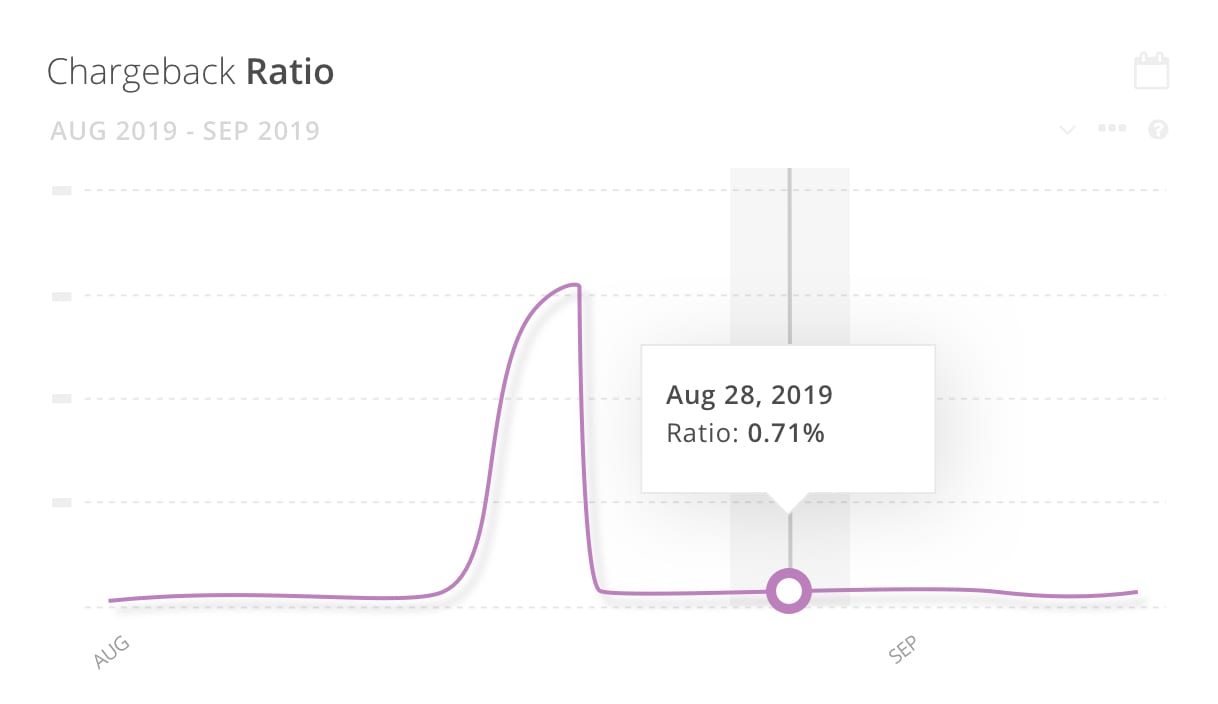Click the SEP x-axis label

(x=902, y=650)
